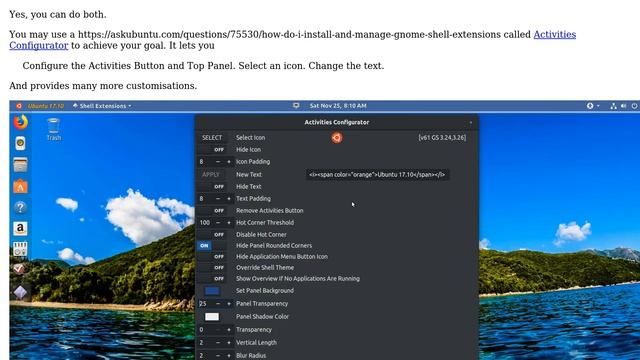Increase the Panel Transparency value

pyautogui.click(x=229, y=304)
